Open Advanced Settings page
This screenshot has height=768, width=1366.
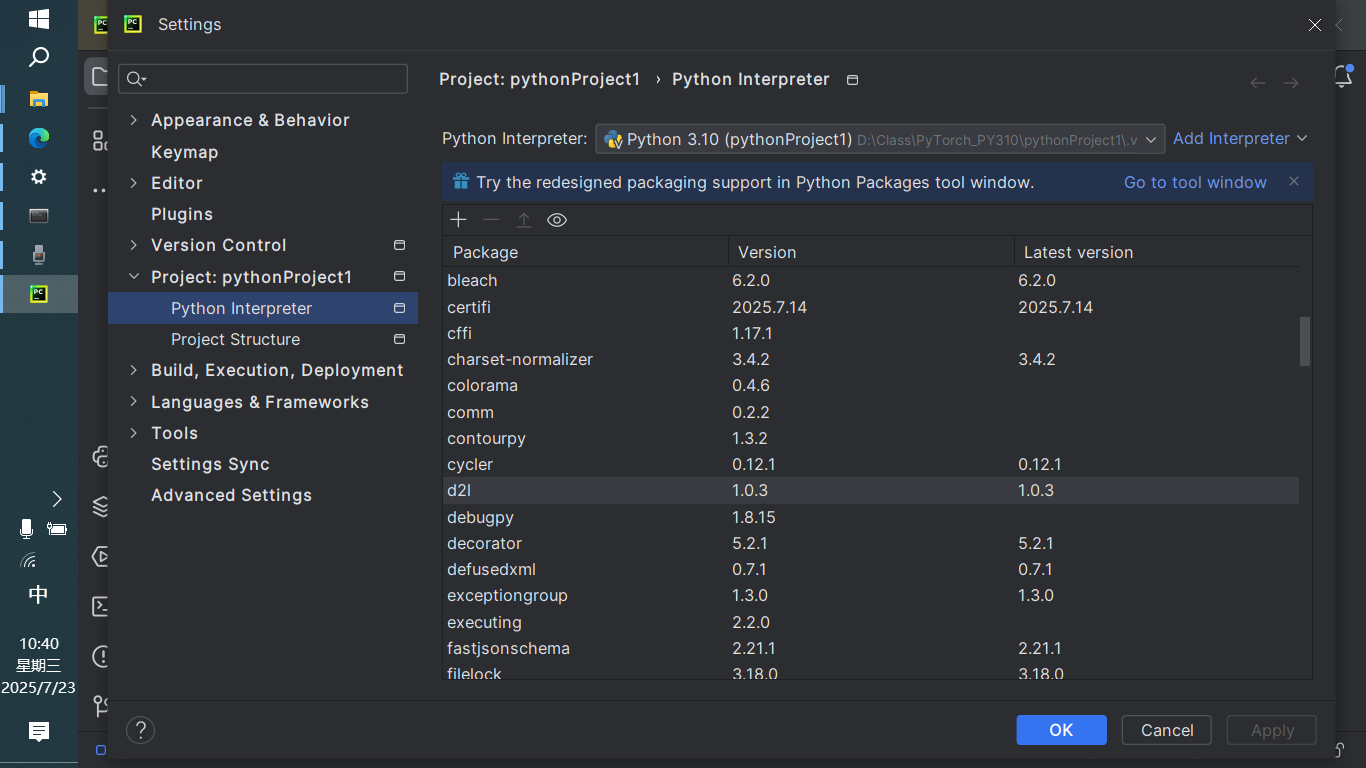coord(231,495)
